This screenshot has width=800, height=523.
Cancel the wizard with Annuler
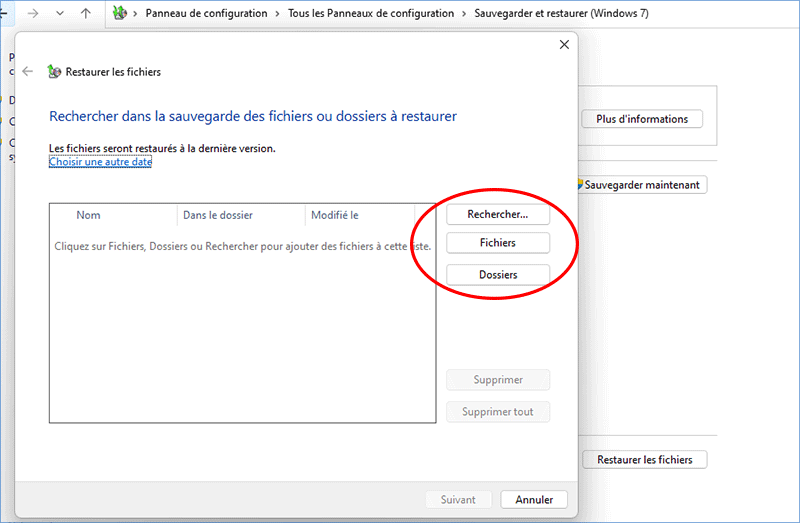pyautogui.click(x=534, y=500)
